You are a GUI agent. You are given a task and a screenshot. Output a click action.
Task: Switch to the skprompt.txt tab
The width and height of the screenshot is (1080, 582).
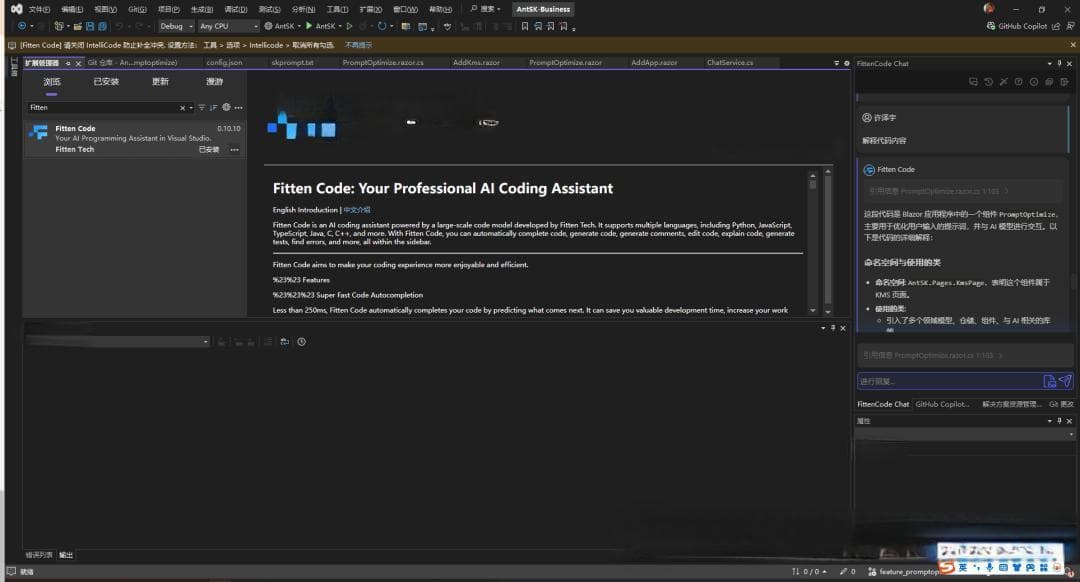click(292, 63)
